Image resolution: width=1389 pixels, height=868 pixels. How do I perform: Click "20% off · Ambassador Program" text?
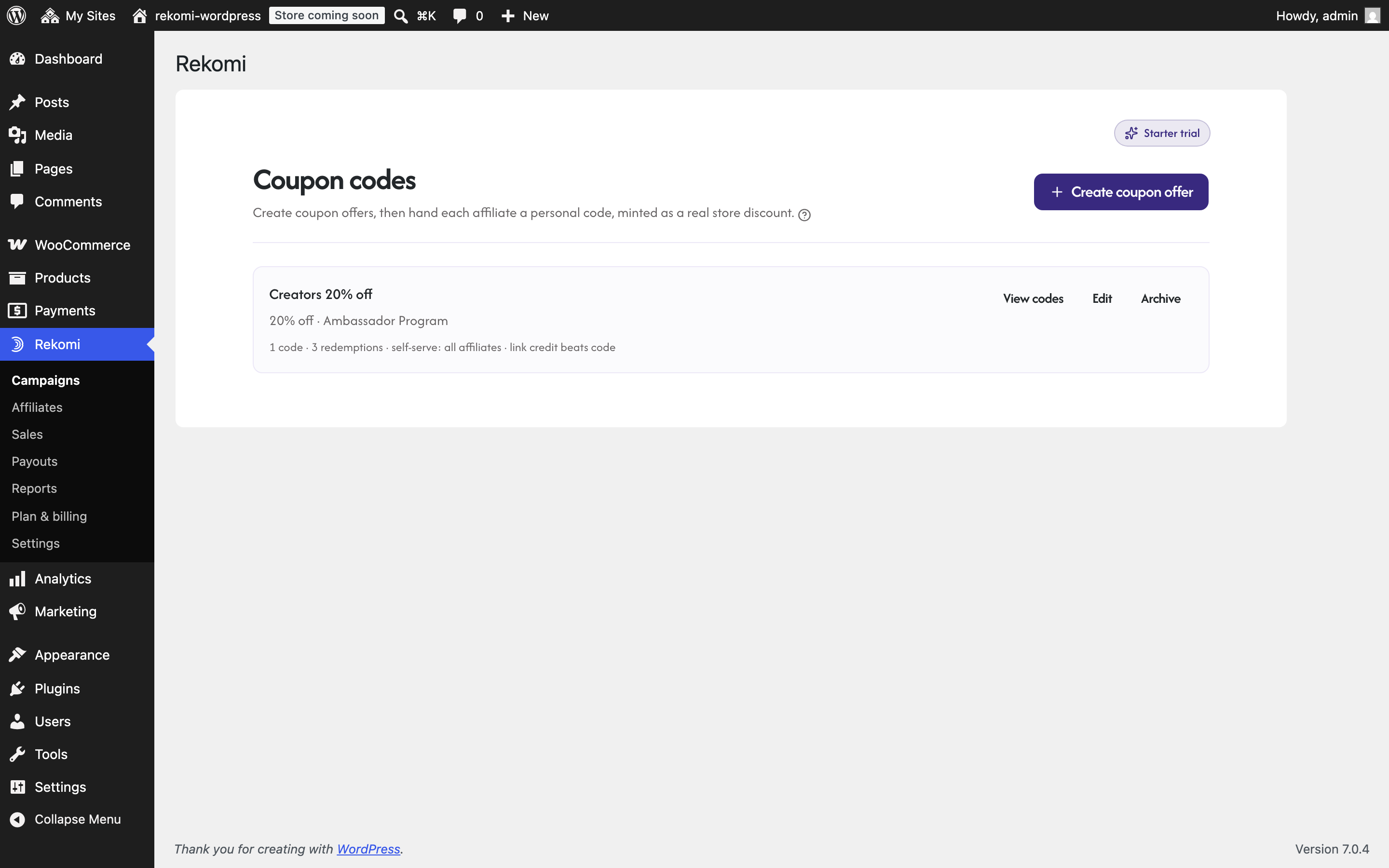coord(359,321)
